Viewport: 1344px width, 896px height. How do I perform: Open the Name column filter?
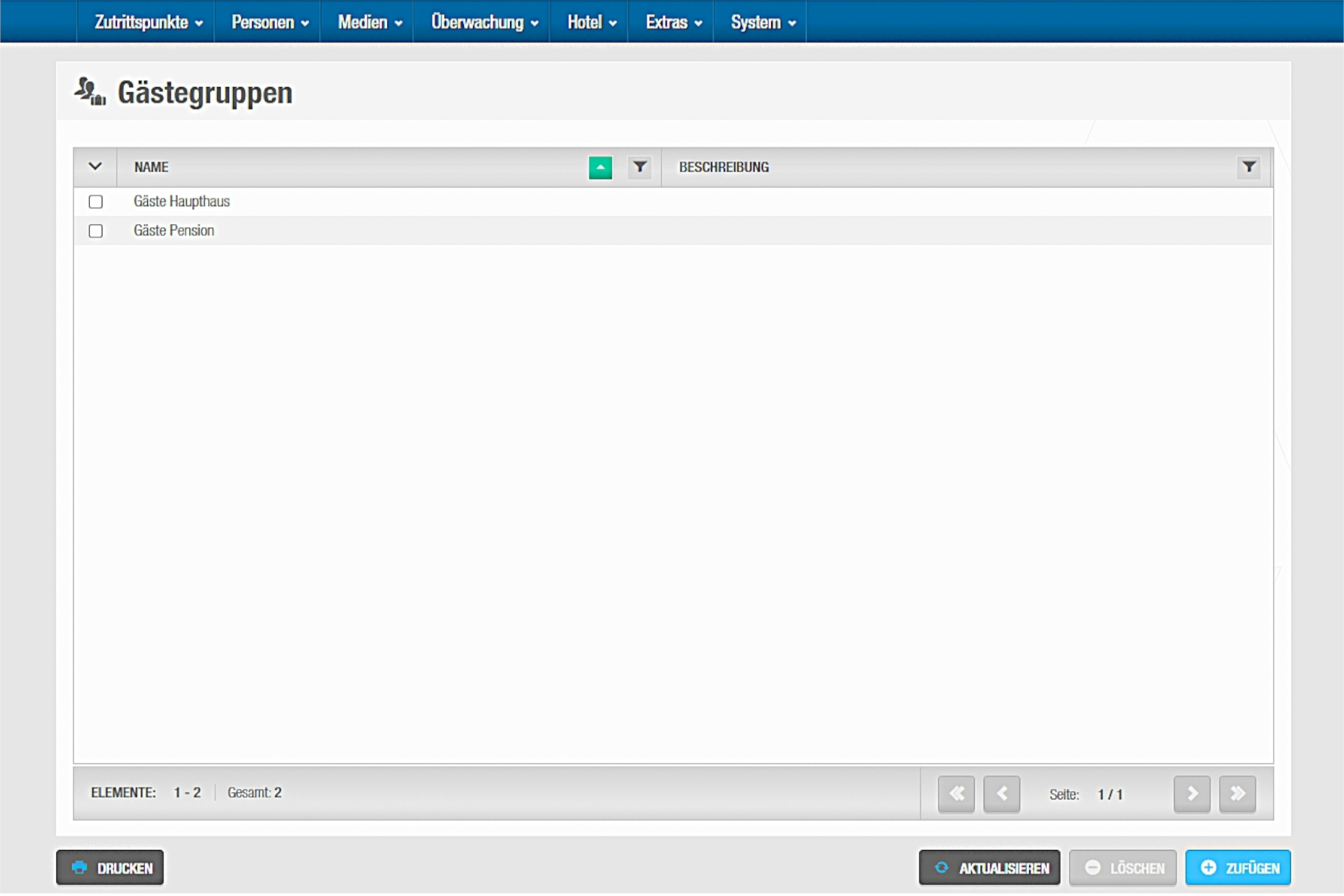pos(639,168)
